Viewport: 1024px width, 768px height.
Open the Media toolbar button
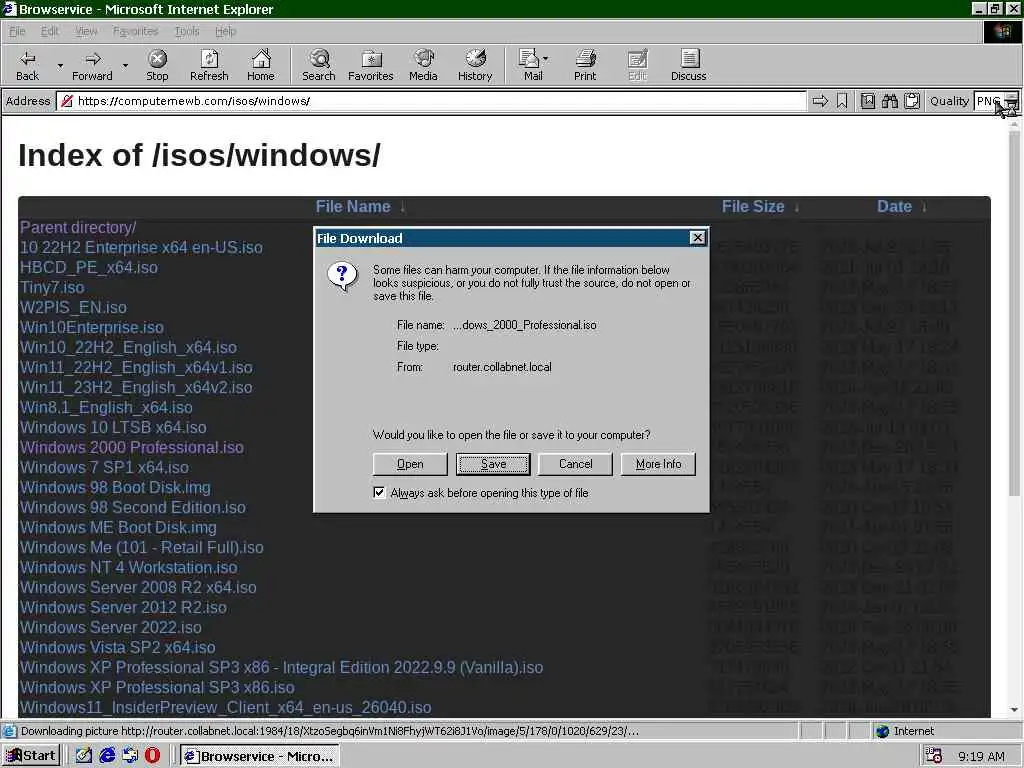tap(423, 65)
